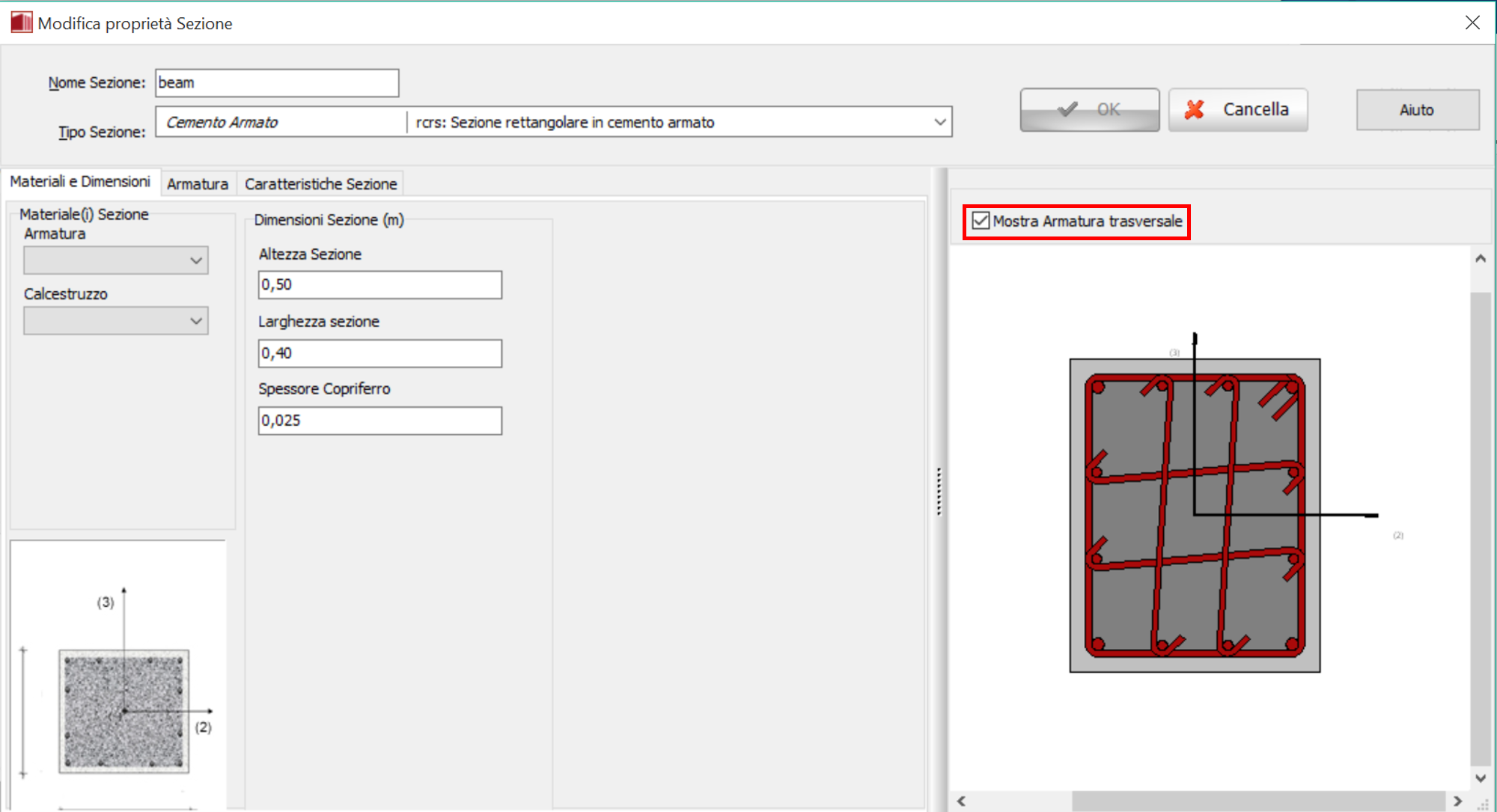The height and width of the screenshot is (812, 1497).
Task: Click the scroll-left arrow under the section preview
Action: [x=961, y=801]
